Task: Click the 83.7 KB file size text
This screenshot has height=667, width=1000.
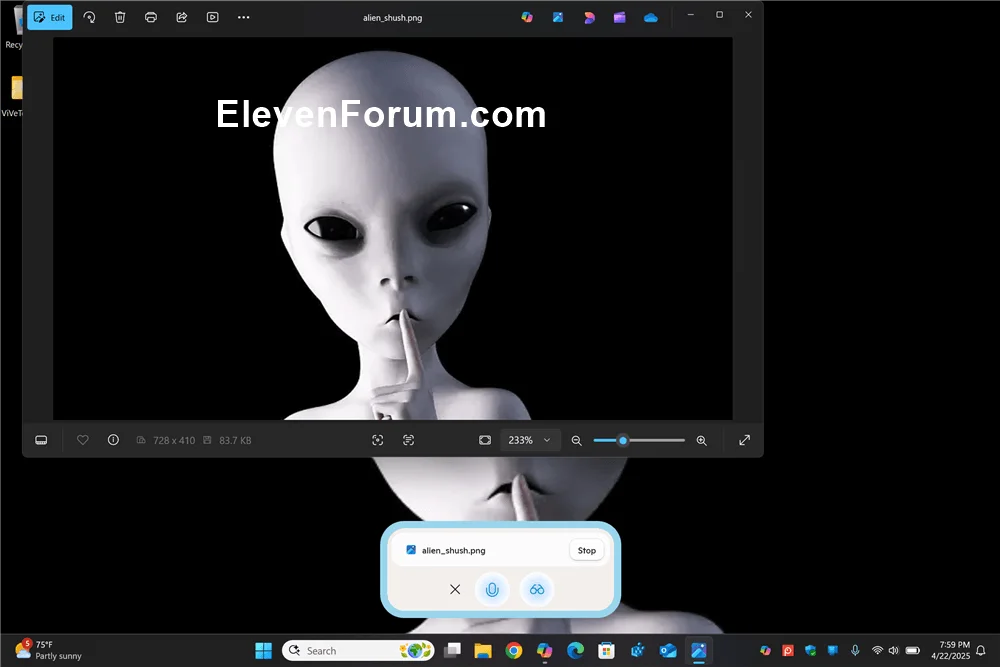Action: click(x=235, y=441)
